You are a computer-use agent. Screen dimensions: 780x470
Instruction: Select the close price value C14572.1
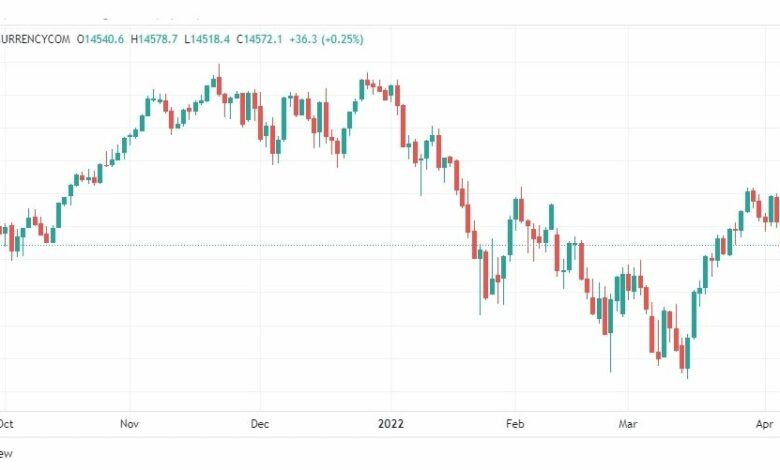[x=259, y=39]
